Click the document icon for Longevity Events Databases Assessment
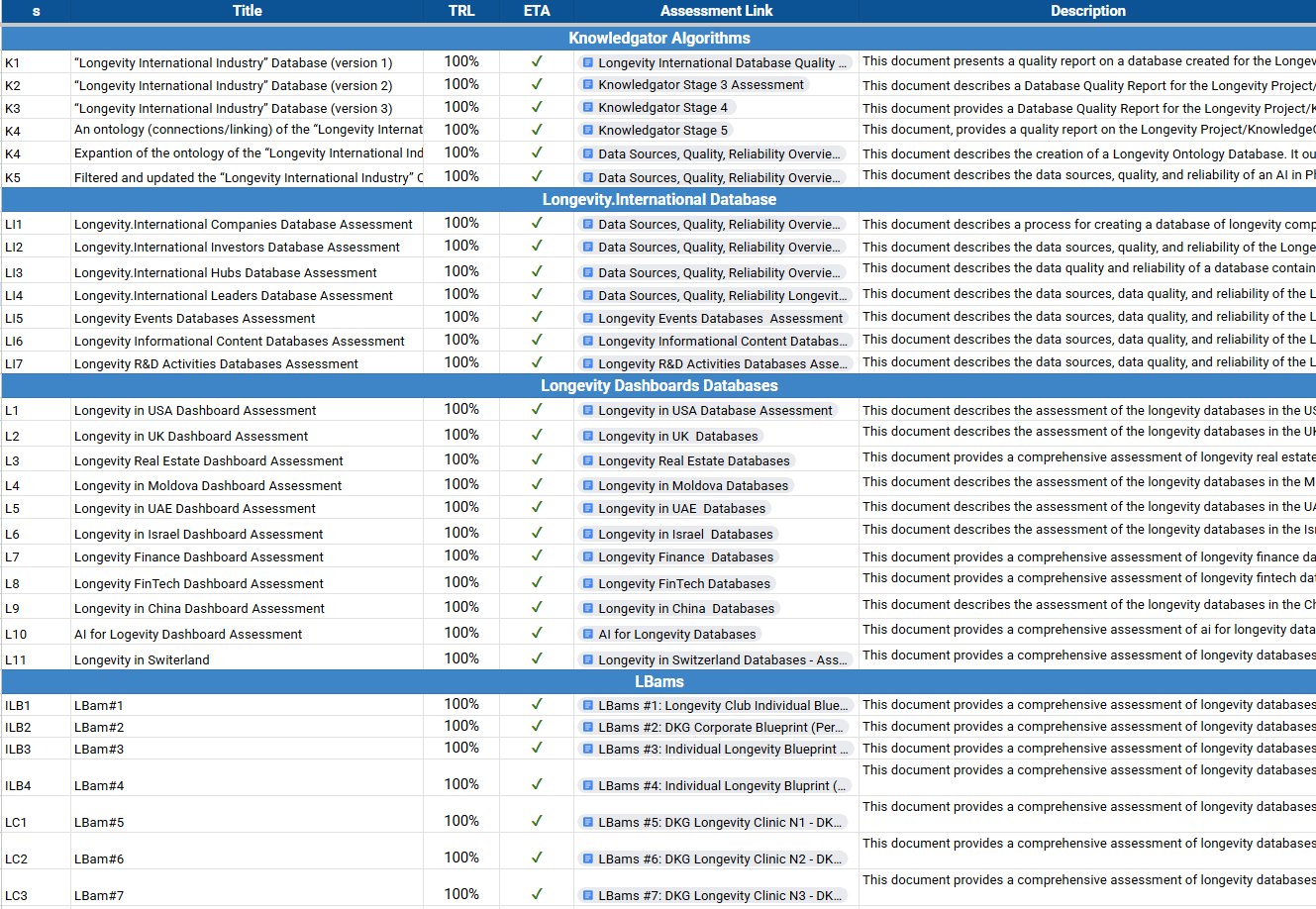 [588, 319]
